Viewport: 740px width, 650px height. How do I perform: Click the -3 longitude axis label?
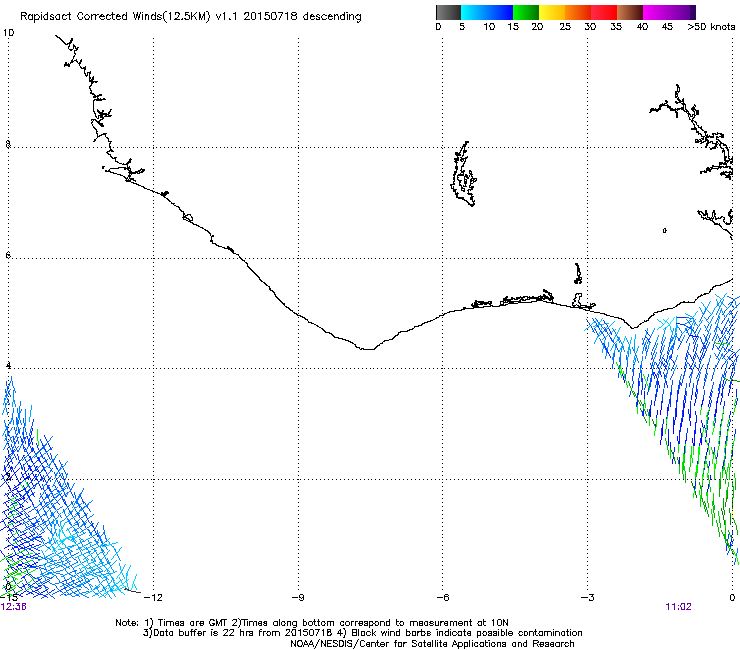tap(587, 597)
